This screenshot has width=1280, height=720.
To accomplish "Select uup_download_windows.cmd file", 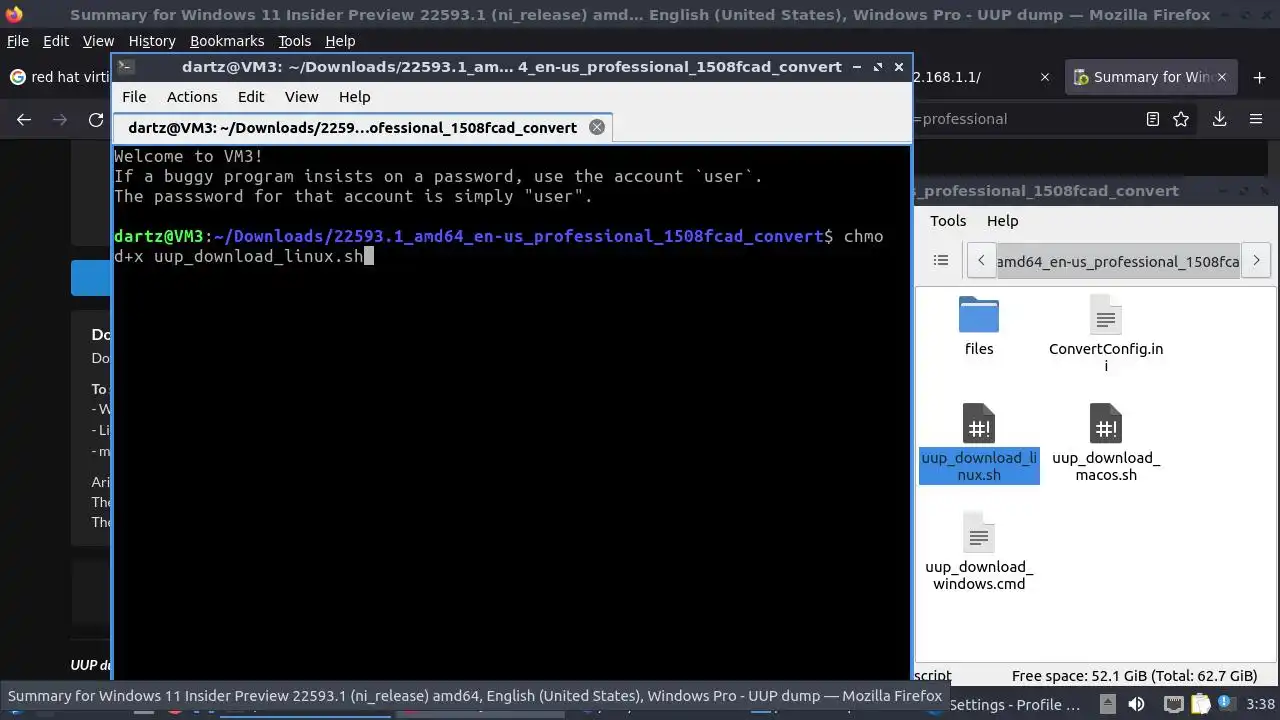I will tap(979, 551).
